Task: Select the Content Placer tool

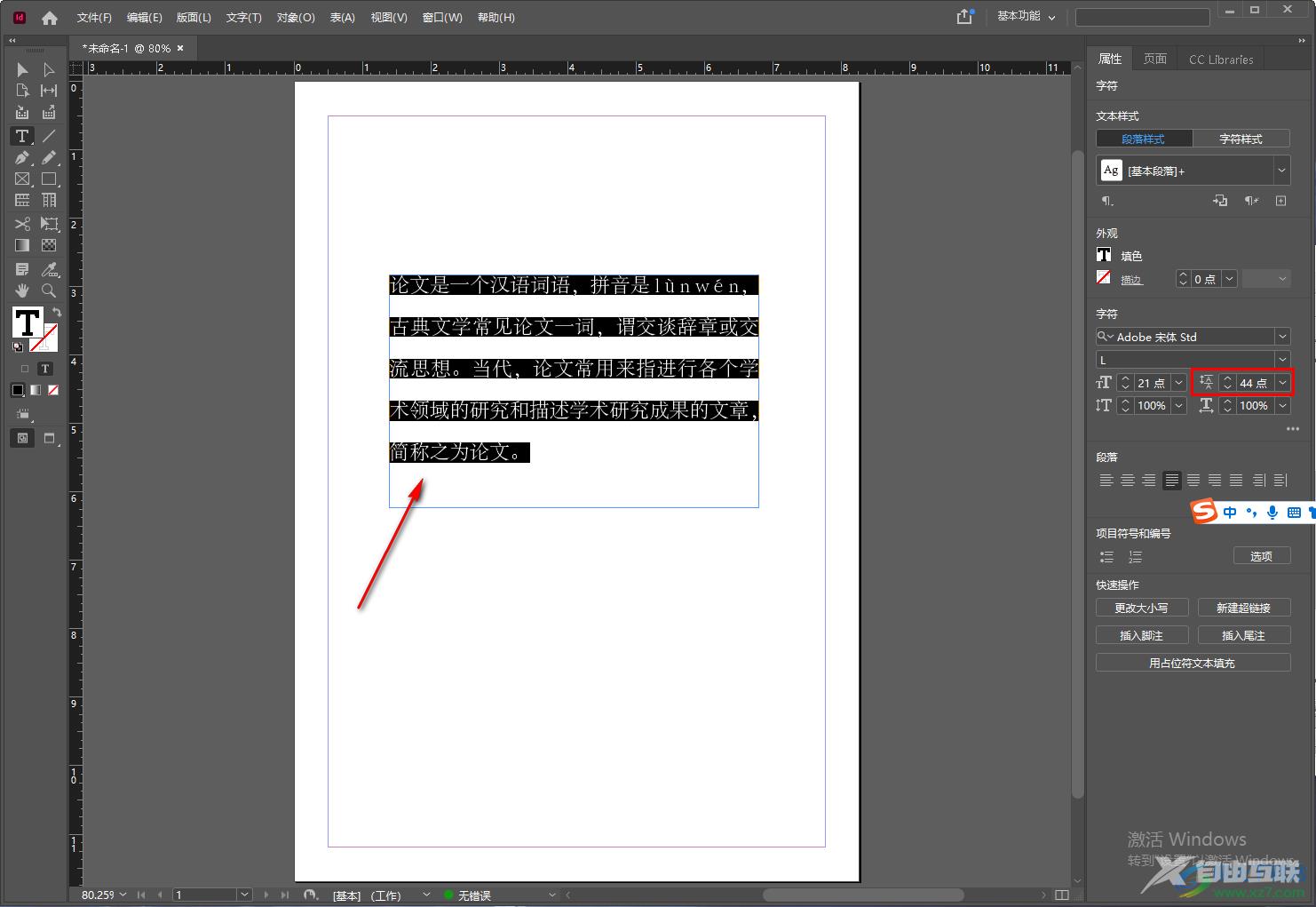Action: click(x=49, y=113)
